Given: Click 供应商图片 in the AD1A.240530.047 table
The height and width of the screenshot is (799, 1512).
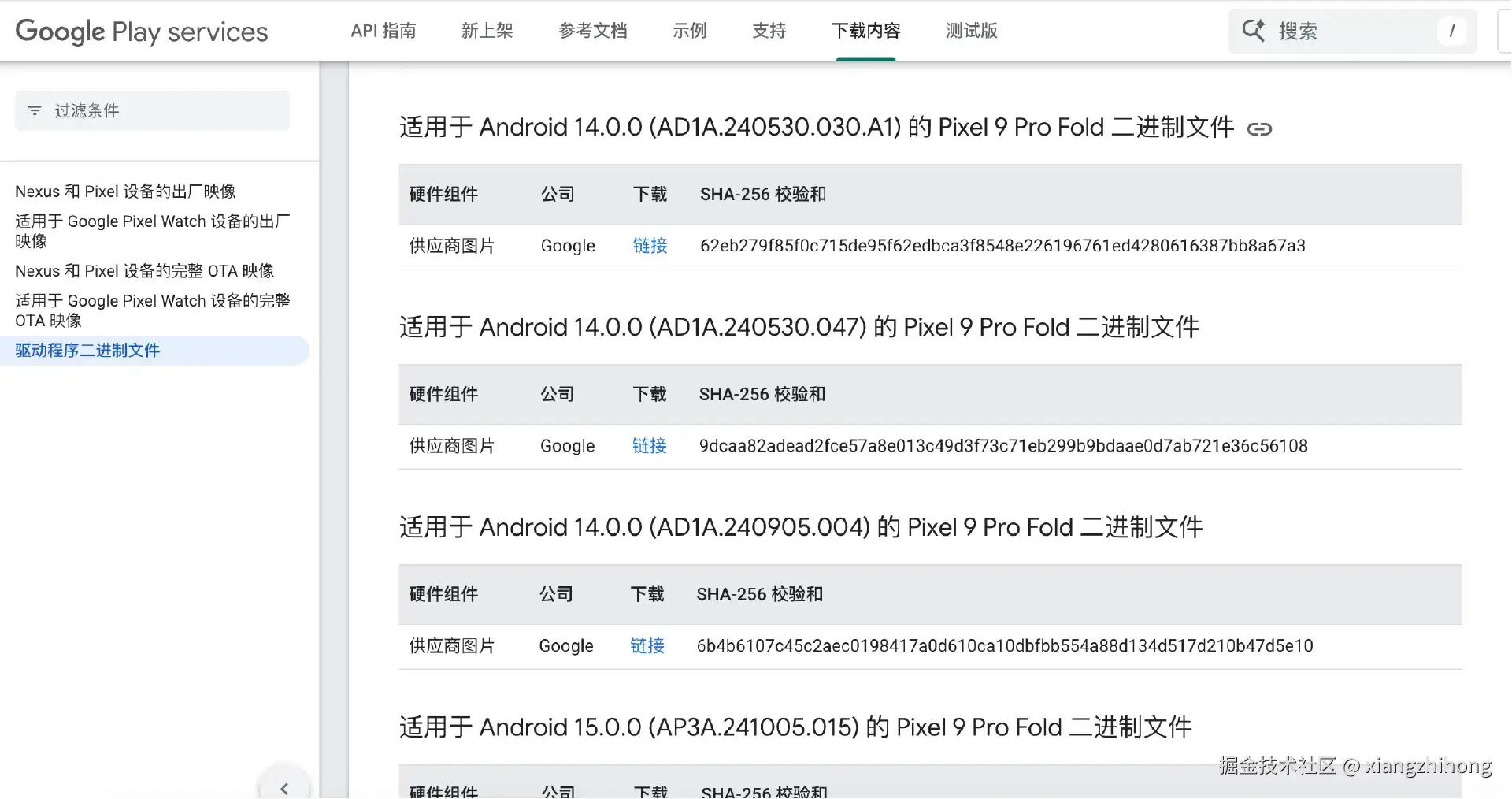Looking at the screenshot, I should pos(452,446).
